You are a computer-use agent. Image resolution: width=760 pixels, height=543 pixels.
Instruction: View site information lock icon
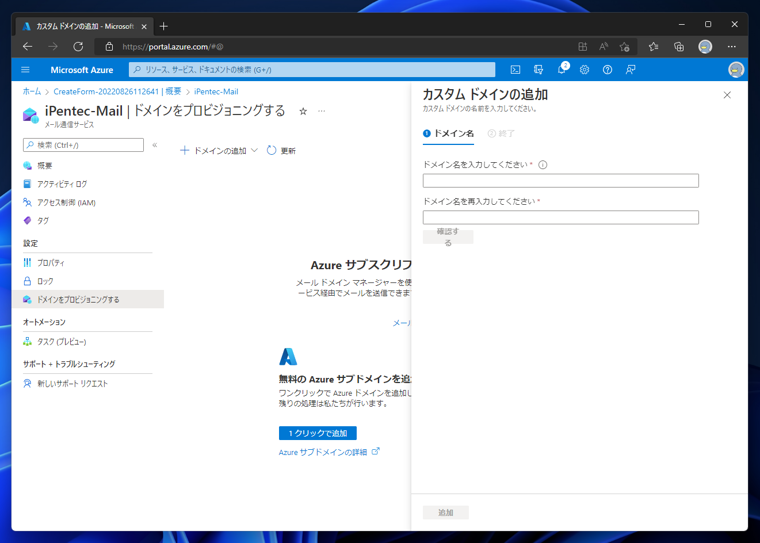point(110,47)
